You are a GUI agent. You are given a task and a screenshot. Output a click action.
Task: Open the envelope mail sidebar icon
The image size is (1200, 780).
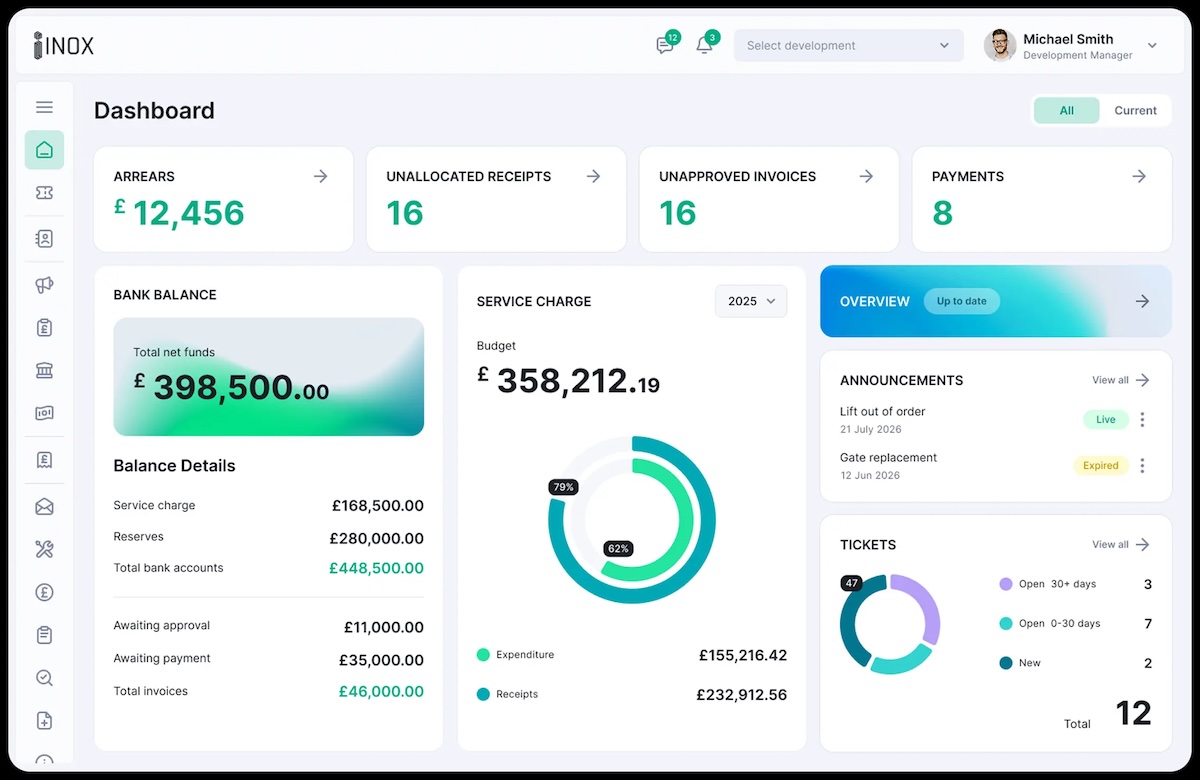click(x=44, y=507)
